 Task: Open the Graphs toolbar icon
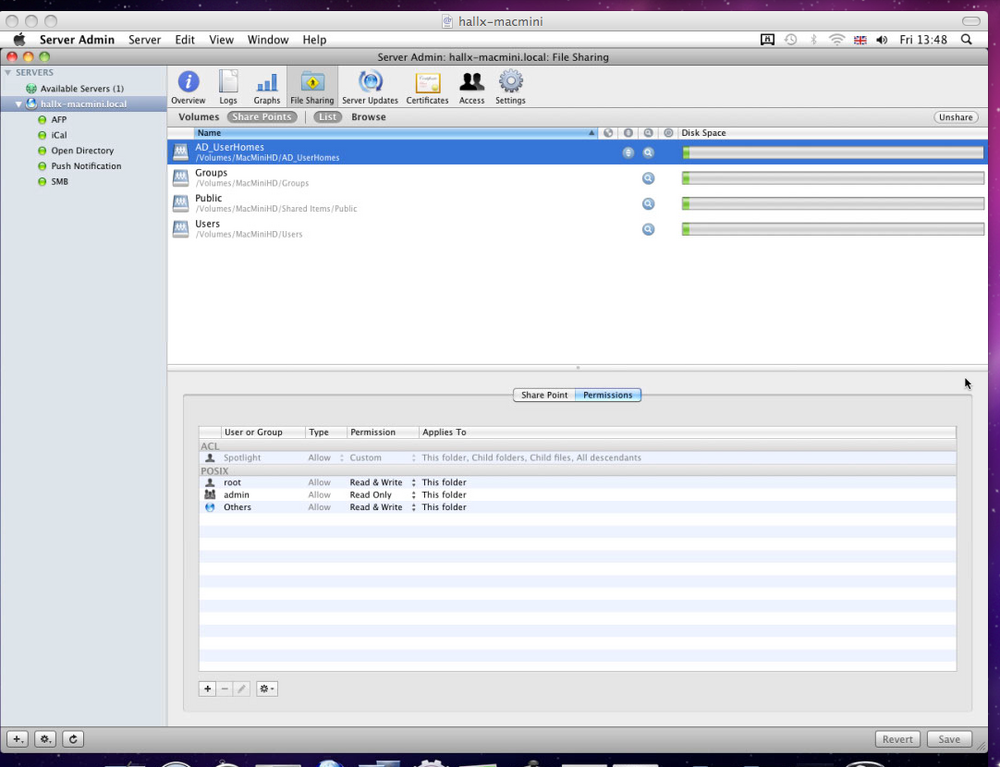(267, 87)
